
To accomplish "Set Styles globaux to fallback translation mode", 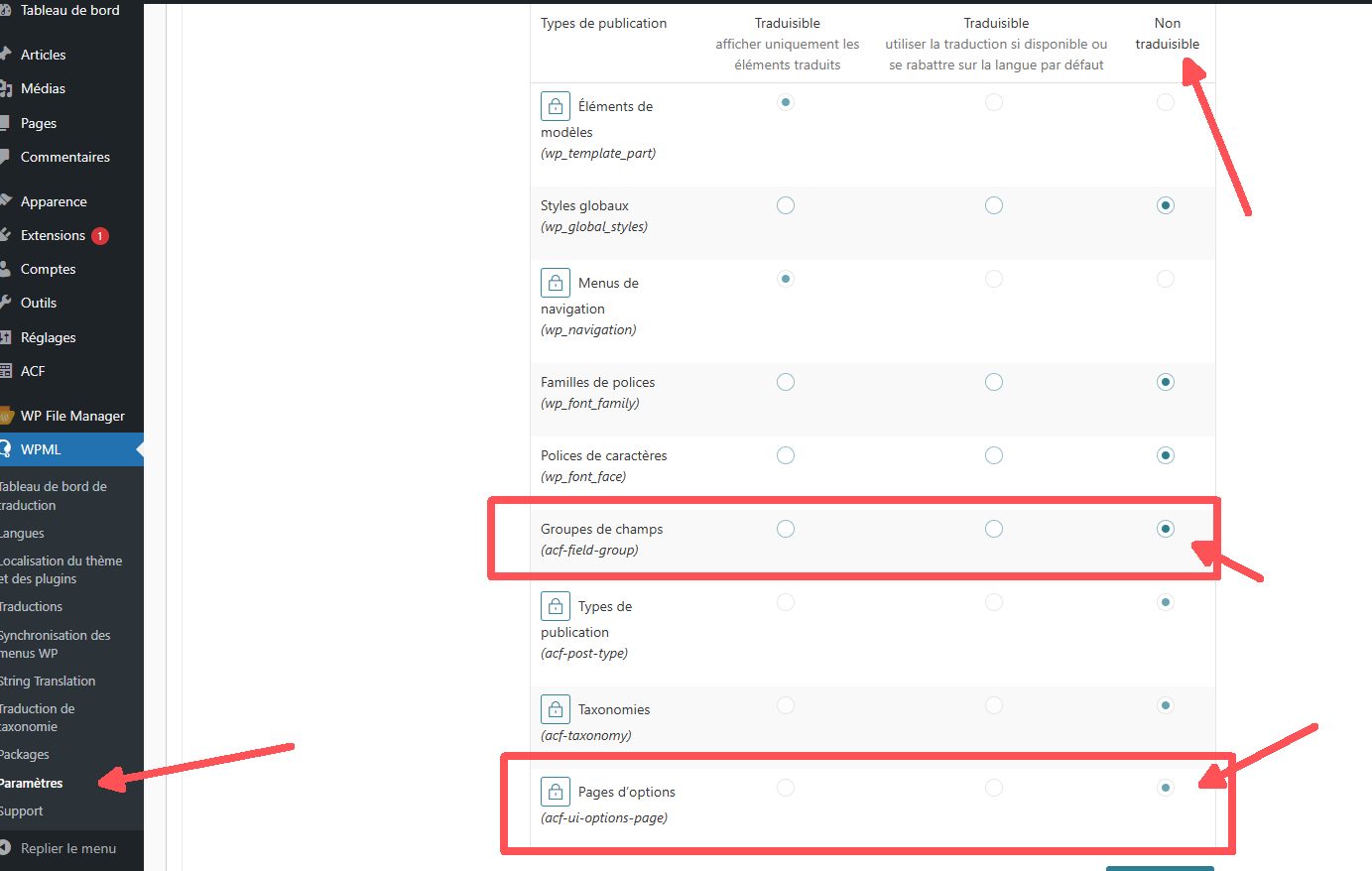I will click(994, 205).
